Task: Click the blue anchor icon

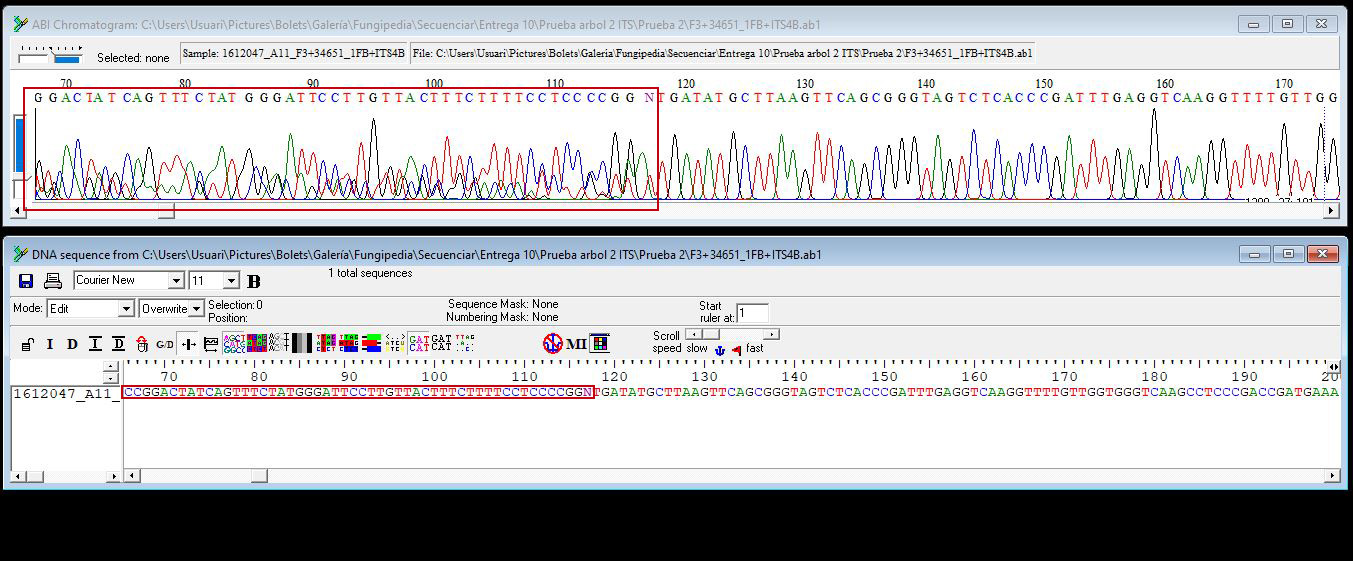Action: click(719, 349)
